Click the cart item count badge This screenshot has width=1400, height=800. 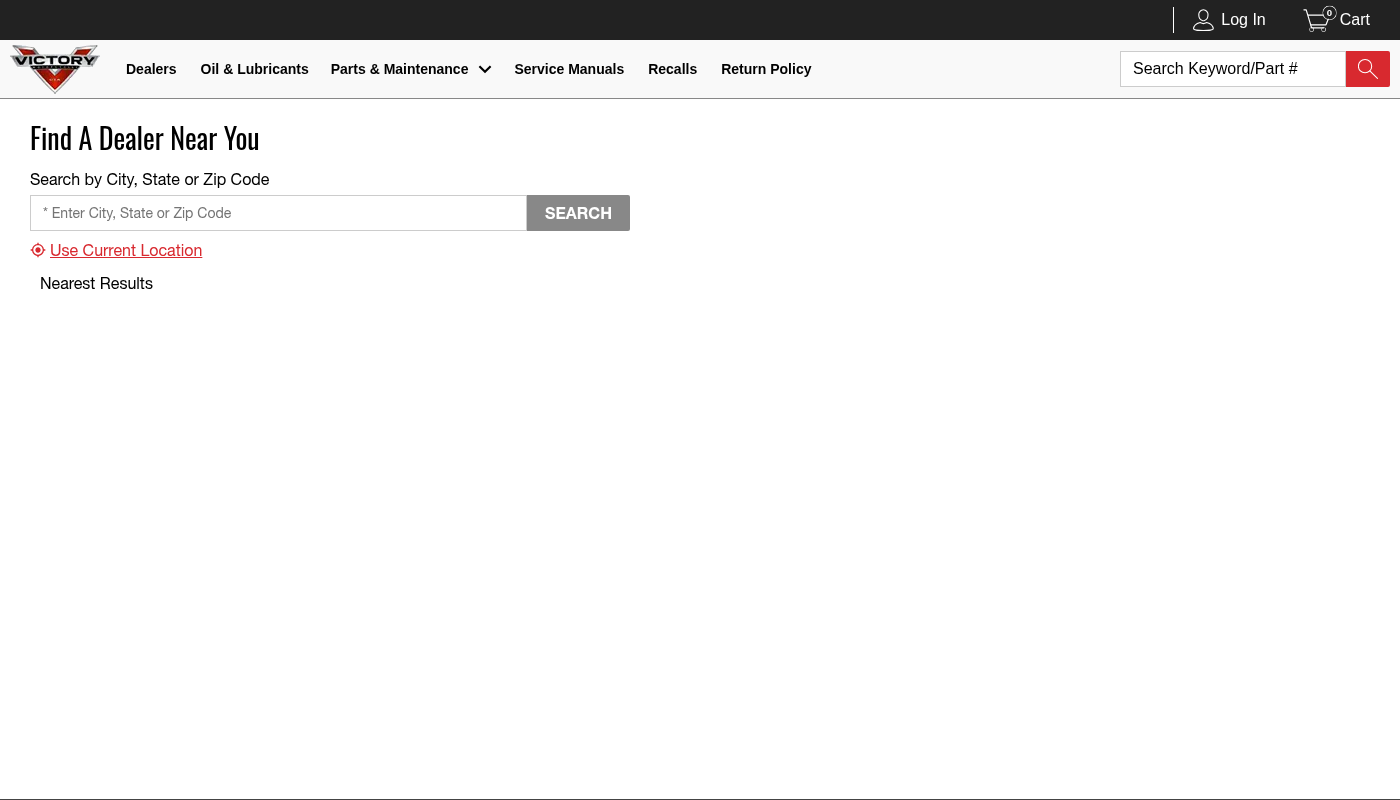(x=1329, y=13)
